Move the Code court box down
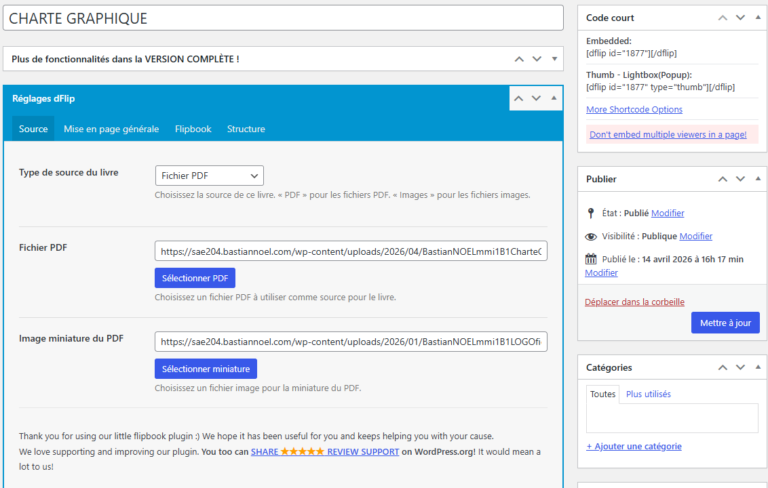Image resolution: width=768 pixels, height=488 pixels. click(x=740, y=18)
